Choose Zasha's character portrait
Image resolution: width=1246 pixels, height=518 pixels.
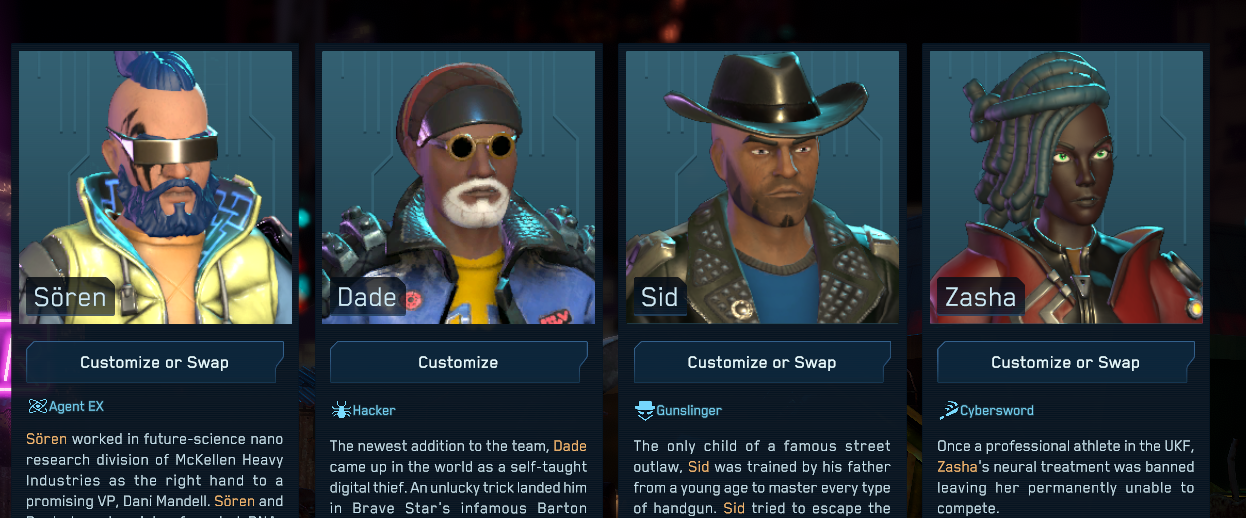pos(1066,187)
